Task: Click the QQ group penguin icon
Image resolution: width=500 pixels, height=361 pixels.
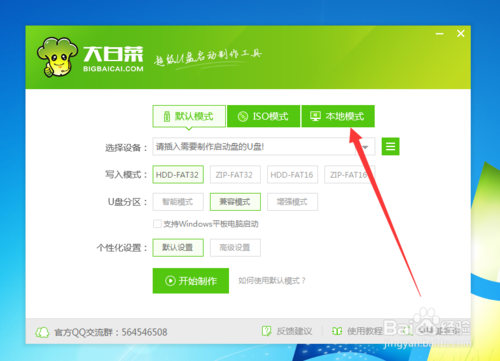Action: [x=42, y=332]
